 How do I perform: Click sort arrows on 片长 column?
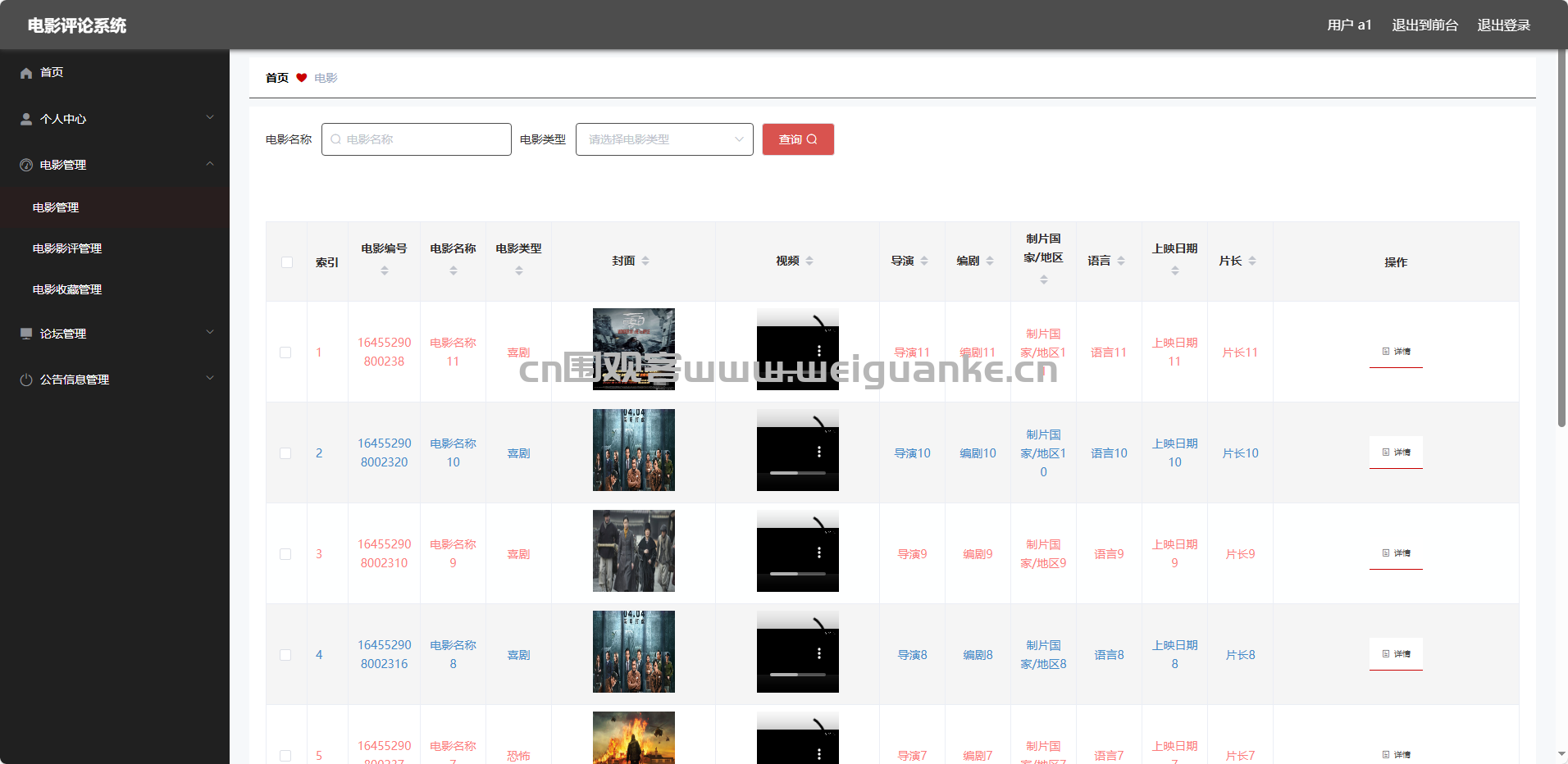click(1252, 261)
